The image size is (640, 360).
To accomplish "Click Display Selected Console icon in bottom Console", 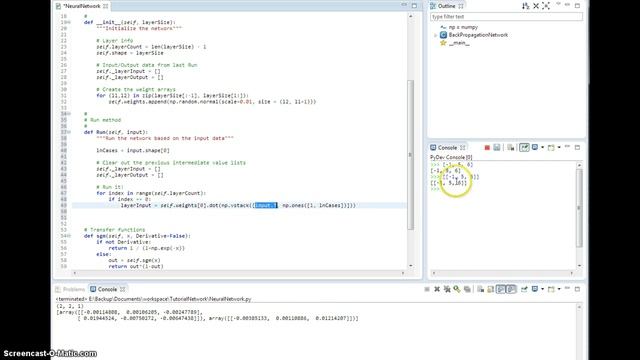I will click(535, 289).
